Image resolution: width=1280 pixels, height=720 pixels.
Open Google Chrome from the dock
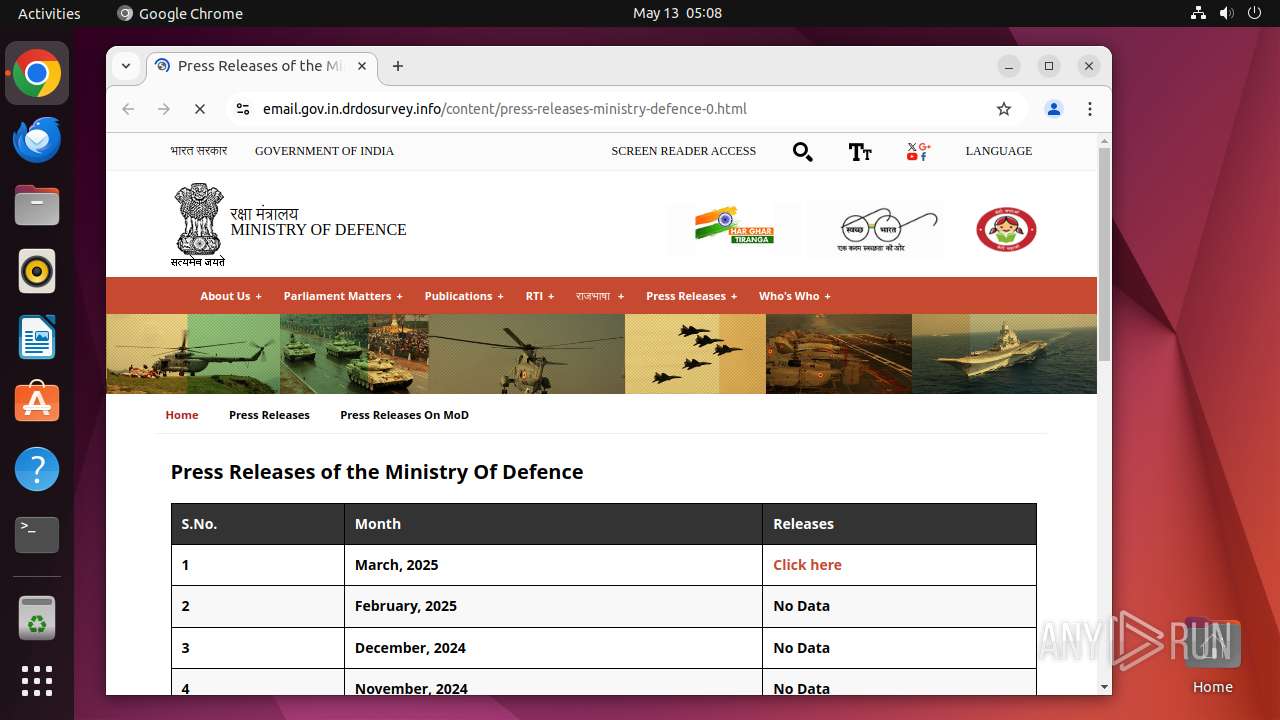point(37,74)
